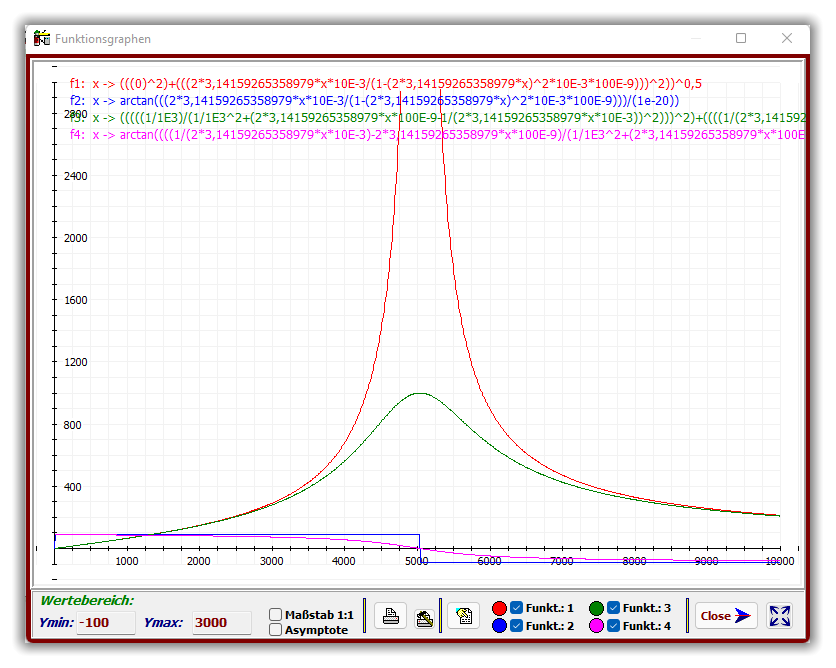The height and width of the screenshot is (668, 836).
Task: Click the print graph icon
Action: coord(391,616)
